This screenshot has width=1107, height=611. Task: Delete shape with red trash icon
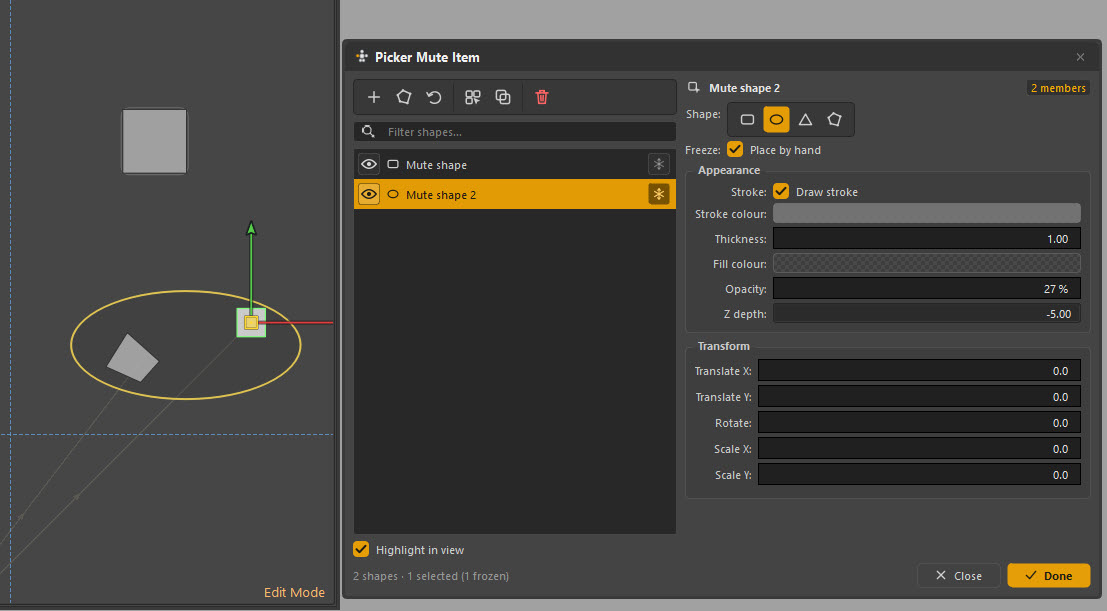coord(541,97)
